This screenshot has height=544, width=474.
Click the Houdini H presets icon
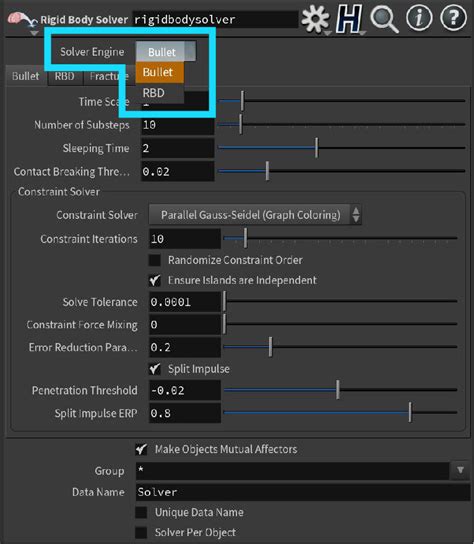point(349,19)
